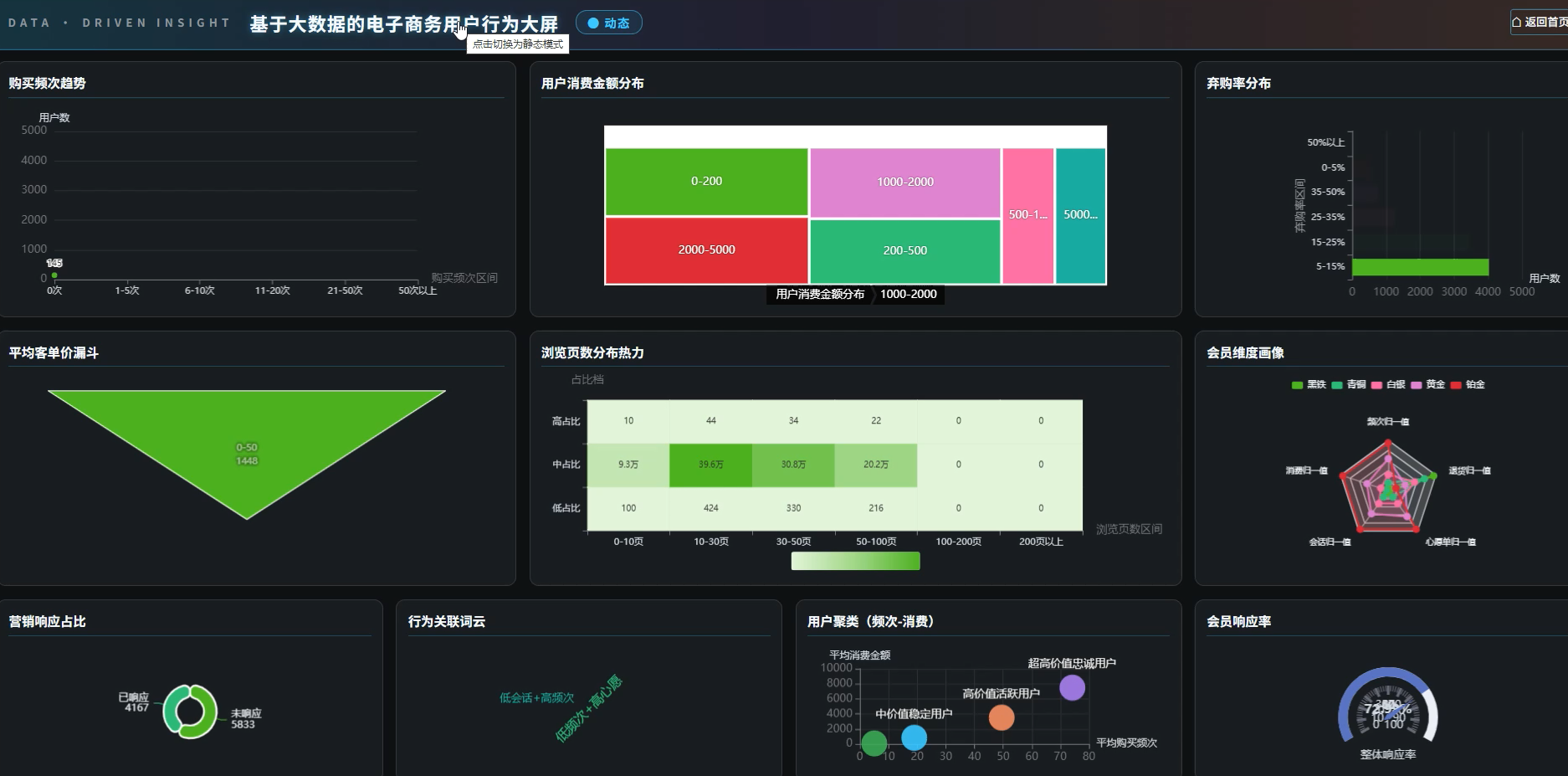Click the 20.2万 heatmap cell

click(876, 465)
